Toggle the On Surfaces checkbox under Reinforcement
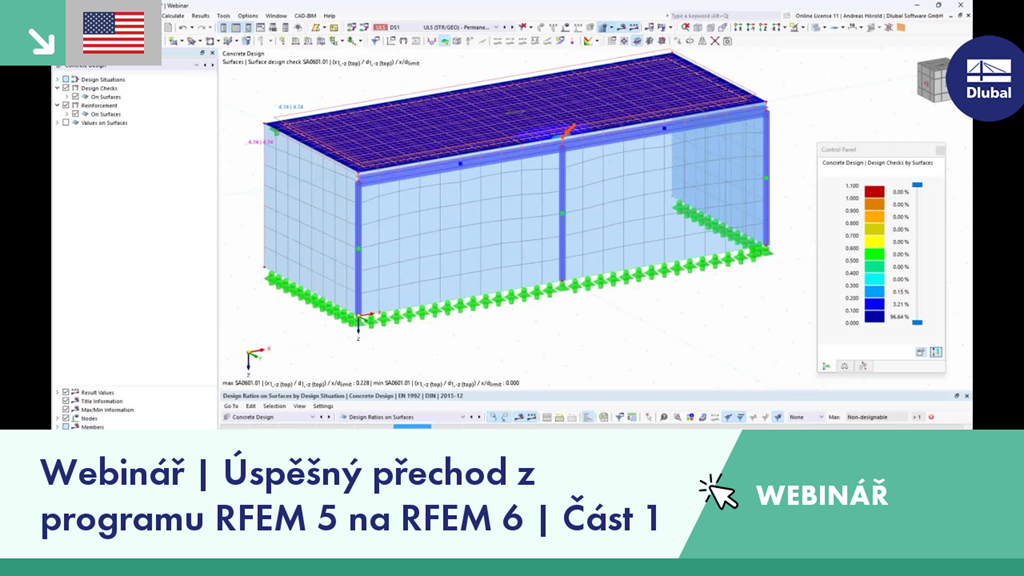 [x=75, y=114]
